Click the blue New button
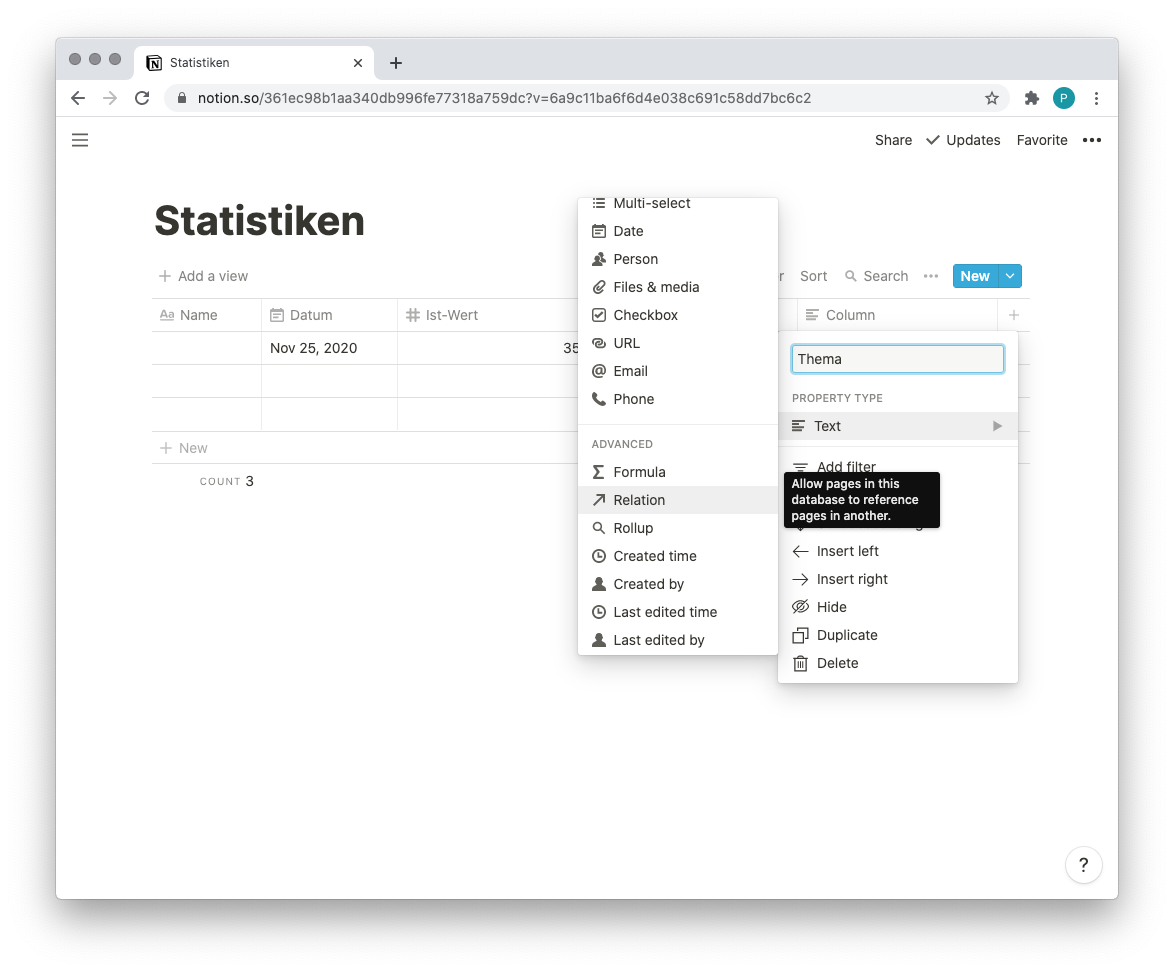The height and width of the screenshot is (973, 1174). click(x=976, y=276)
